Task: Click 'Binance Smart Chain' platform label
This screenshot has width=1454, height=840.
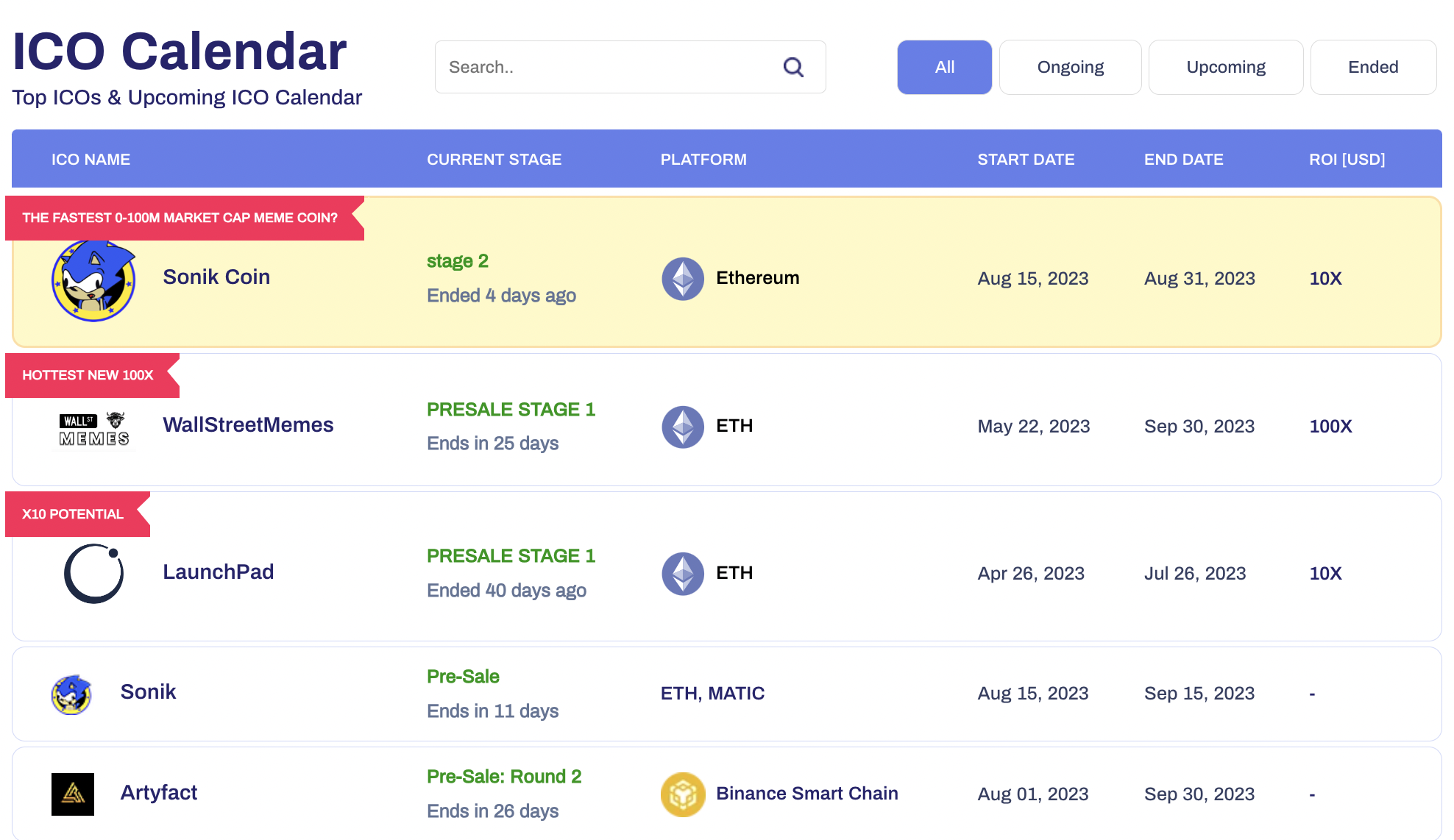Action: [x=807, y=793]
